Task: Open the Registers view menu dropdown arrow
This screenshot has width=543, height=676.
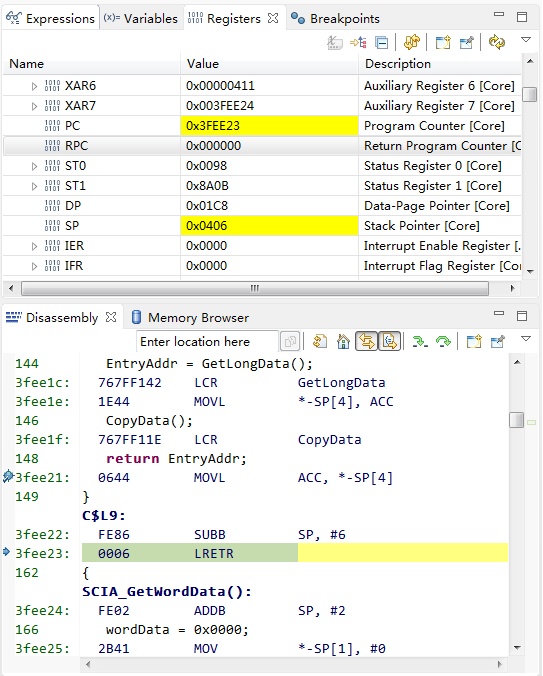Action: pyautogui.click(x=526, y=40)
